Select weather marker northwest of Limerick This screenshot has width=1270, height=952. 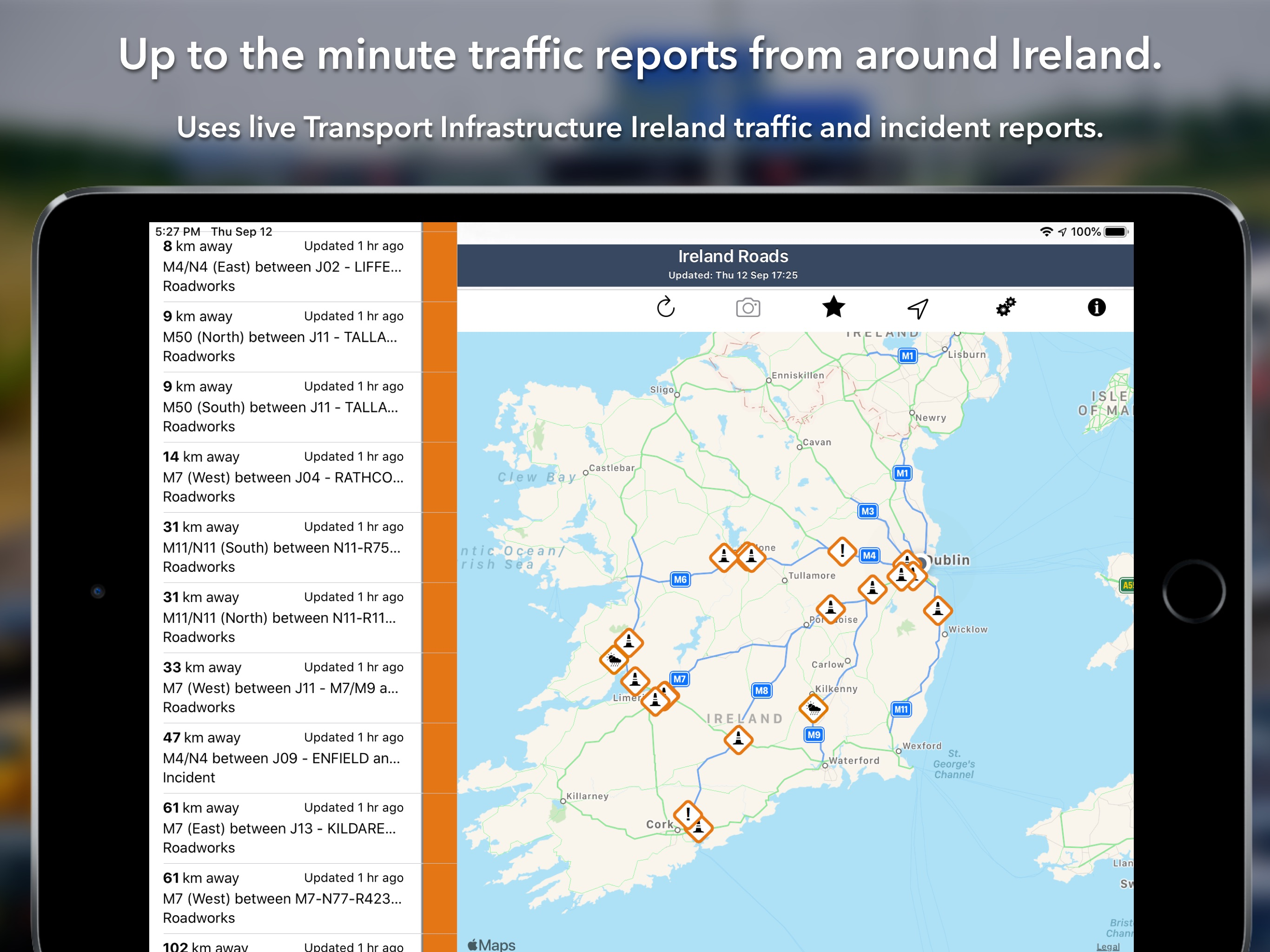click(x=614, y=661)
